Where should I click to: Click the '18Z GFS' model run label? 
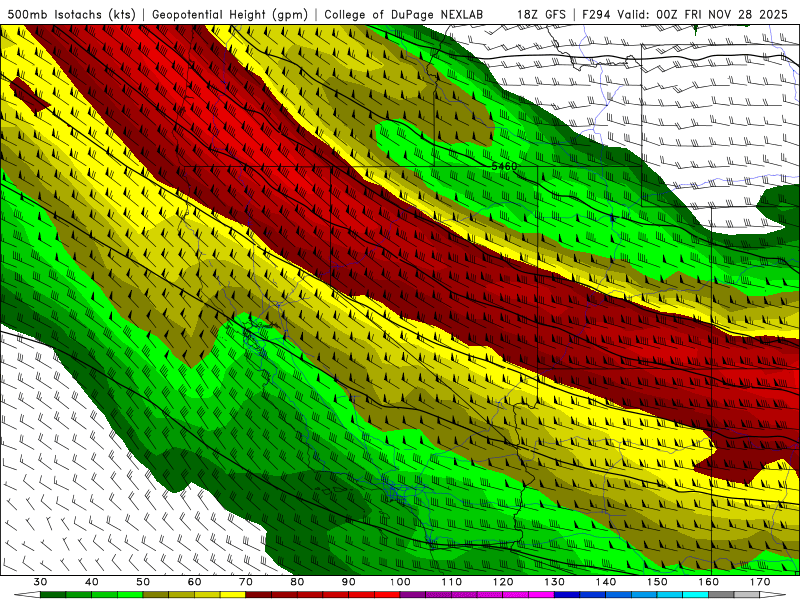(541, 14)
